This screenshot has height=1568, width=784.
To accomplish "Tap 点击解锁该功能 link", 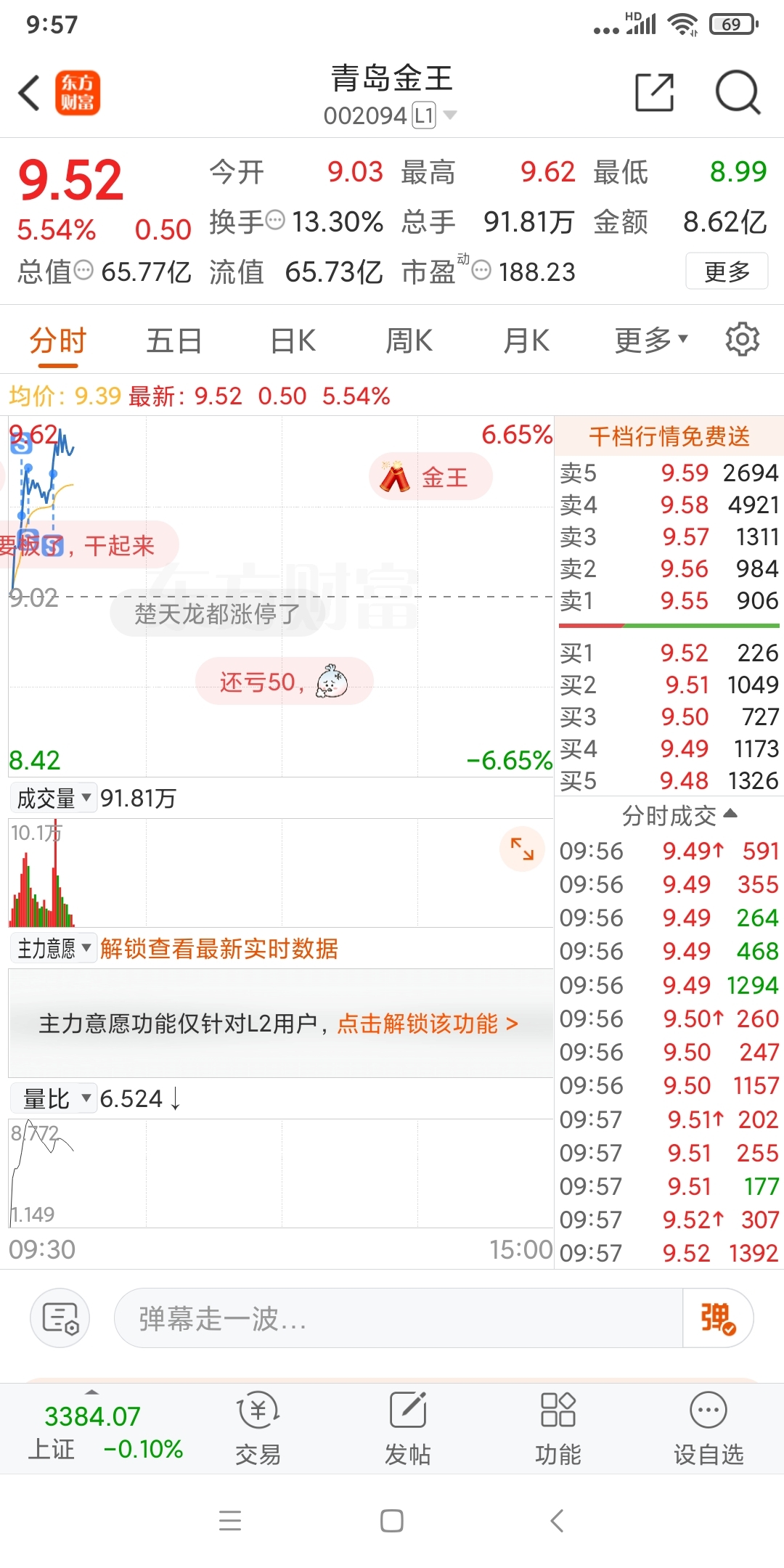I will click(428, 1023).
